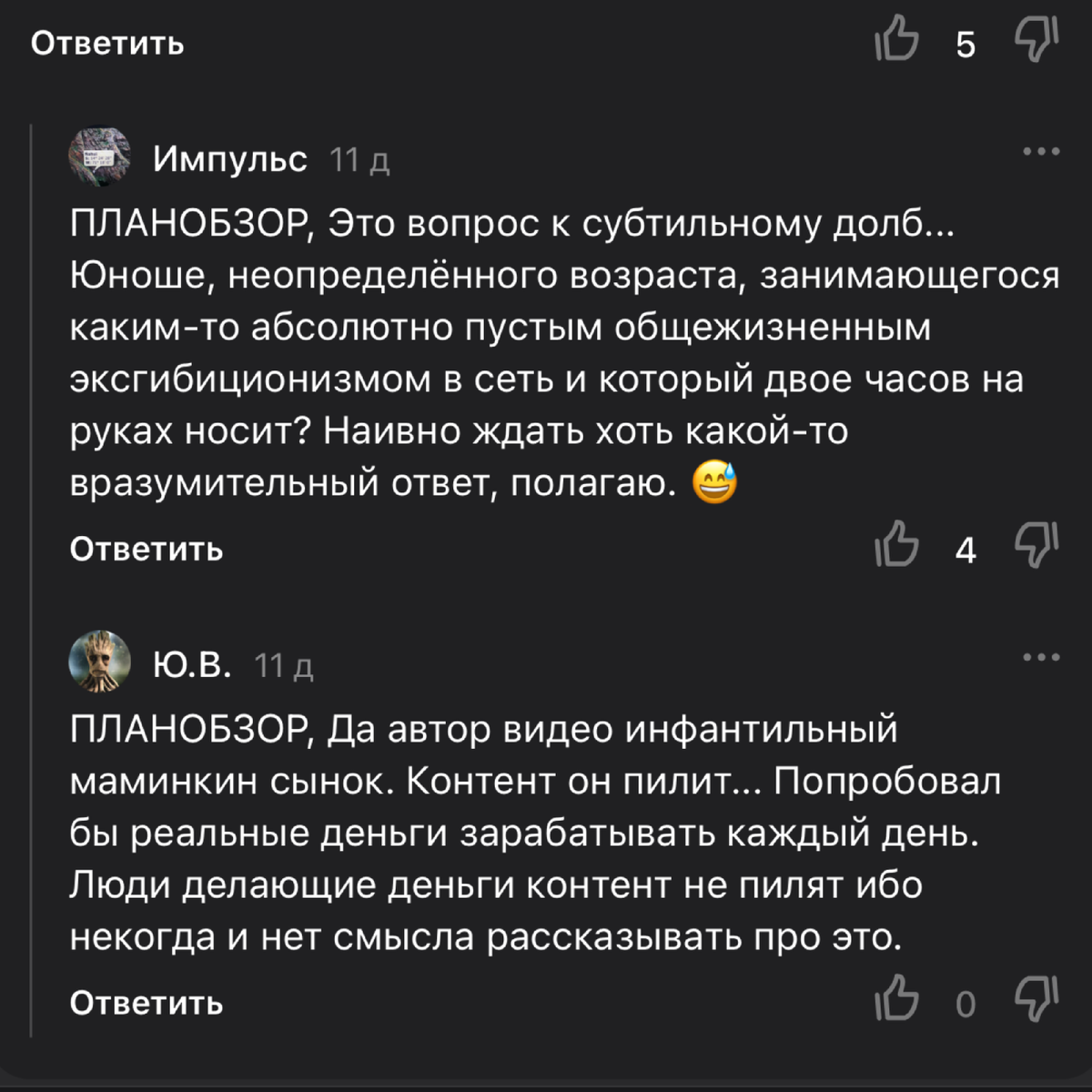Screen dimensions: 1092x1092
Task: Click the like count 0 on Ю.В.'s comment
Action: (966, 1004)
